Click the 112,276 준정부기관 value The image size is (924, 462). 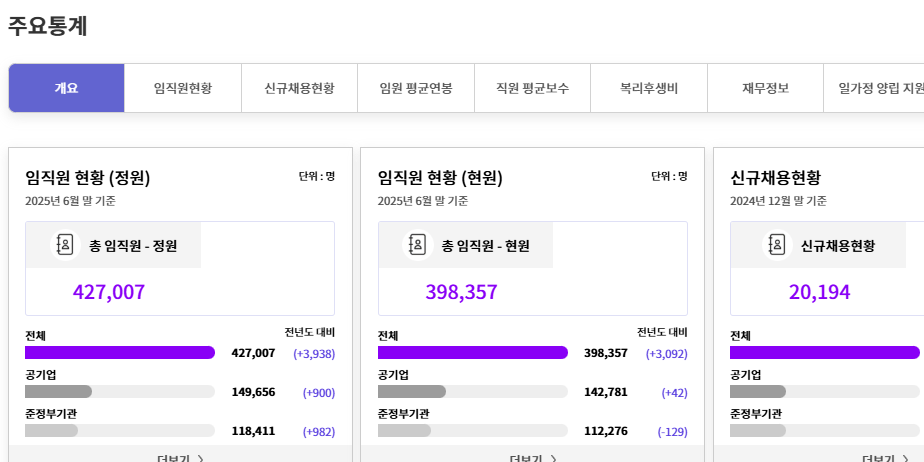[x=606, y=431]
